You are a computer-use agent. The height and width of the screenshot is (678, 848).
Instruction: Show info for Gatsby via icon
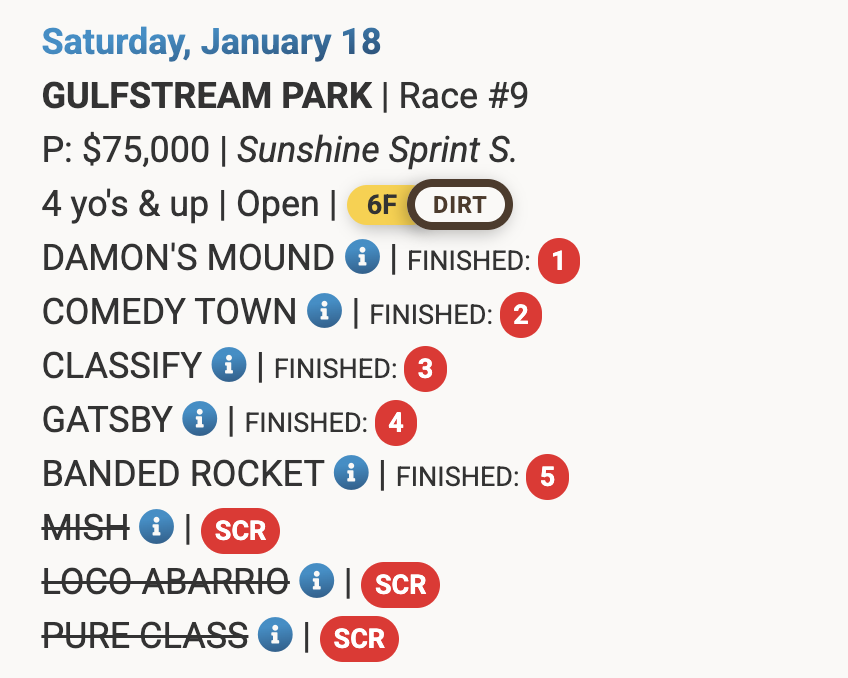(x=200, y=419)
